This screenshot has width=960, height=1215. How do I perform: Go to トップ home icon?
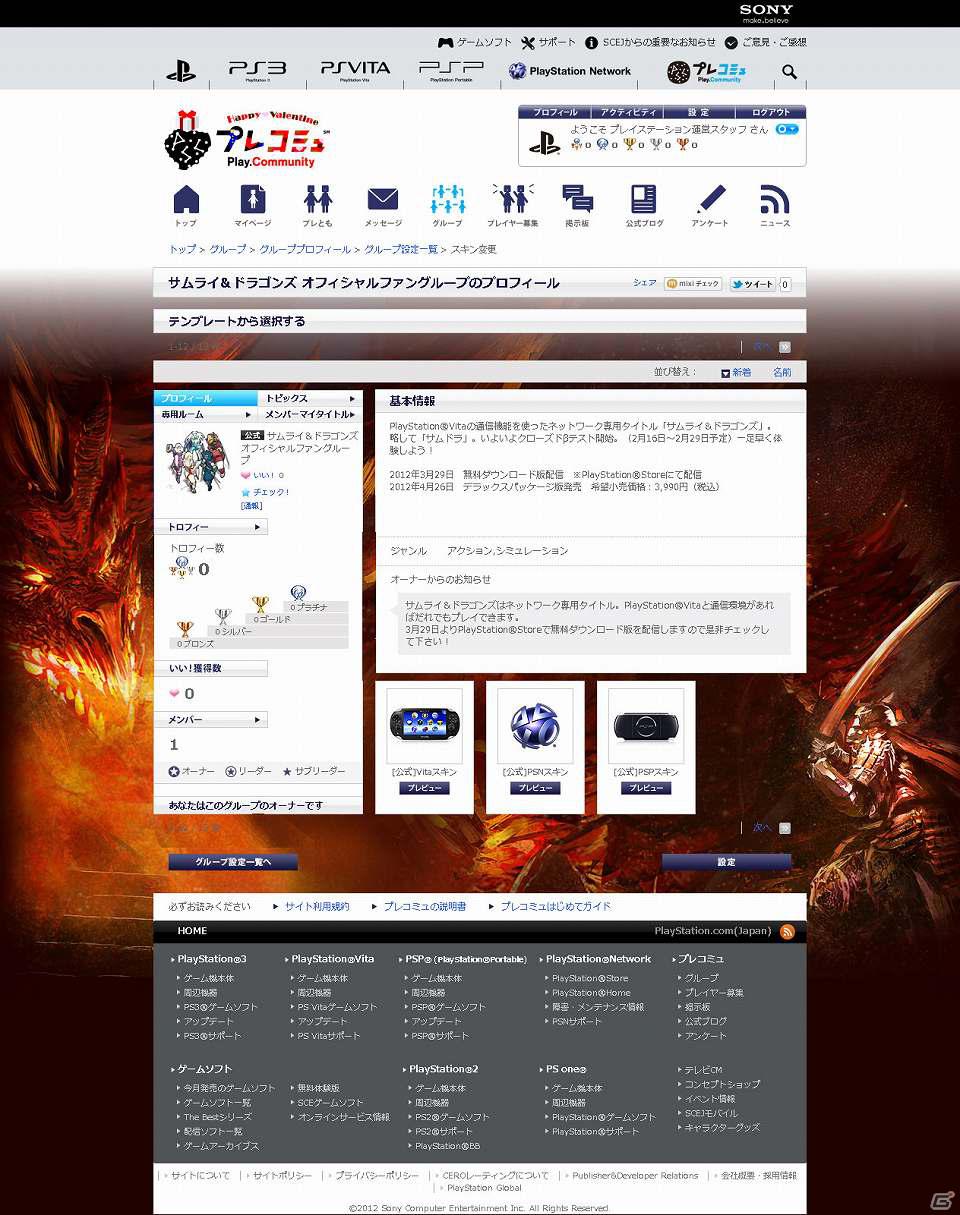coord(186,206)
